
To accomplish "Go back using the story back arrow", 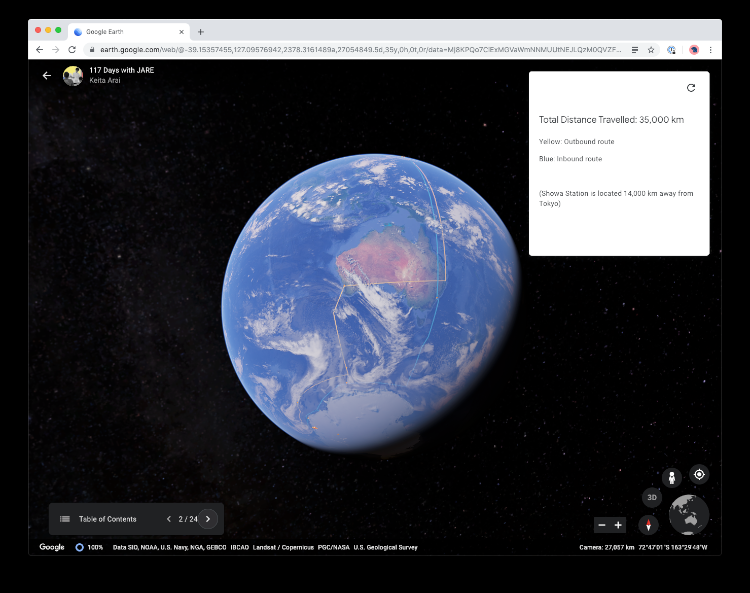I will pyautogui.click(x=46, y=76).
